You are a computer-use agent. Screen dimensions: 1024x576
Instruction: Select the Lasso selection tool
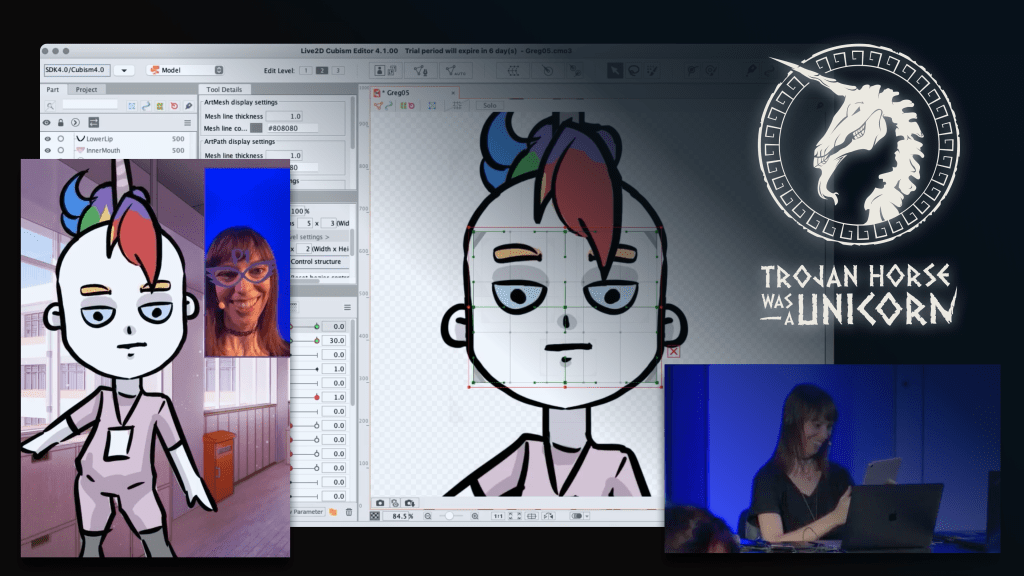tap(633, 71)
